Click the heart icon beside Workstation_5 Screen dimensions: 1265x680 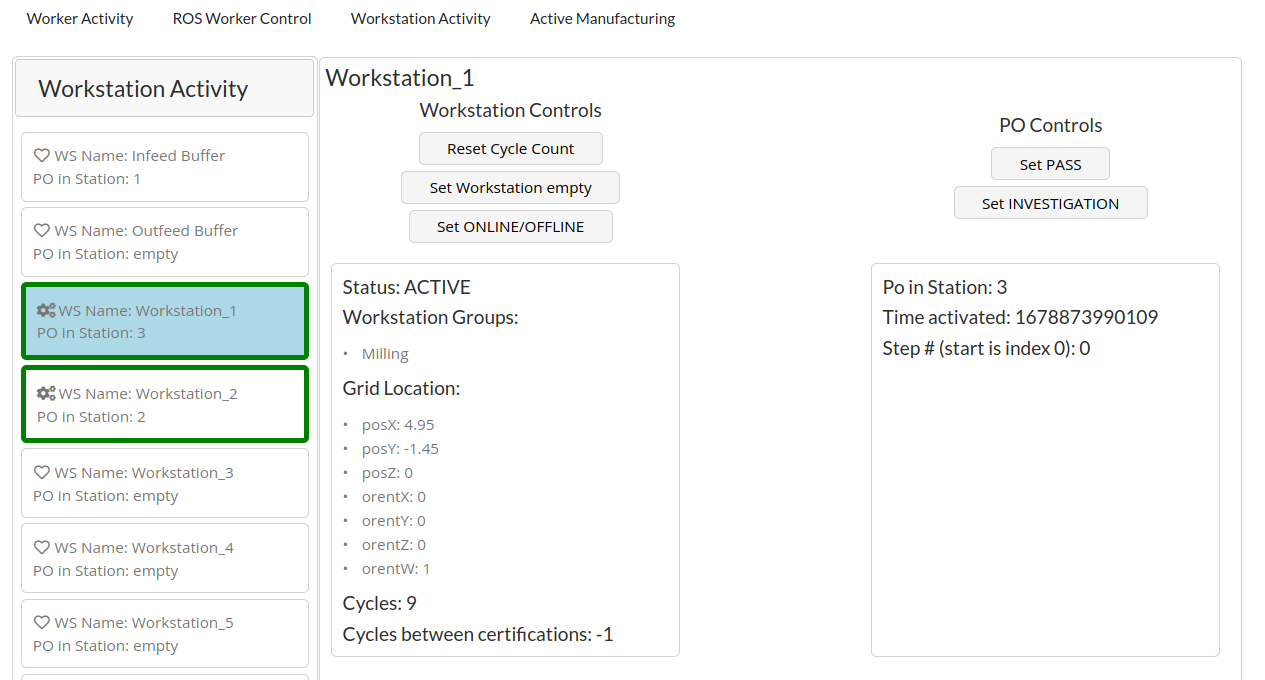click(x=42, y=623)
